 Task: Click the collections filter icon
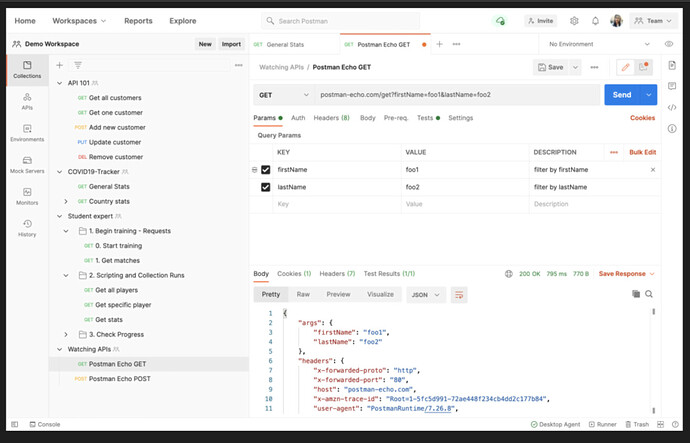coord(78,65)
